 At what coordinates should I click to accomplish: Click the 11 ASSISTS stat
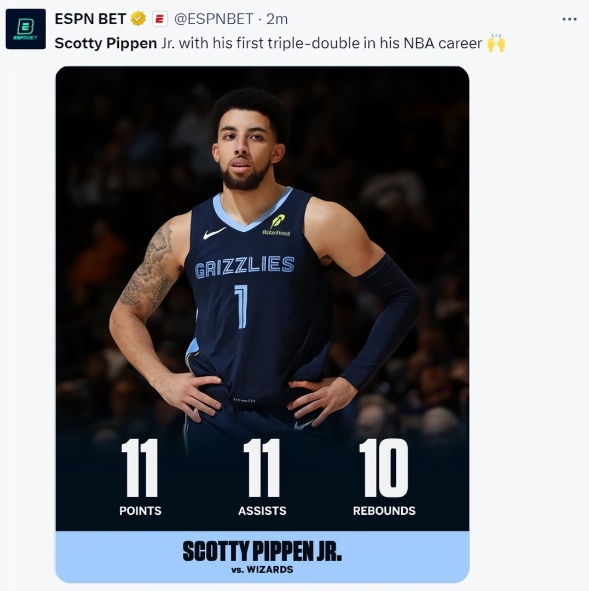262,478
